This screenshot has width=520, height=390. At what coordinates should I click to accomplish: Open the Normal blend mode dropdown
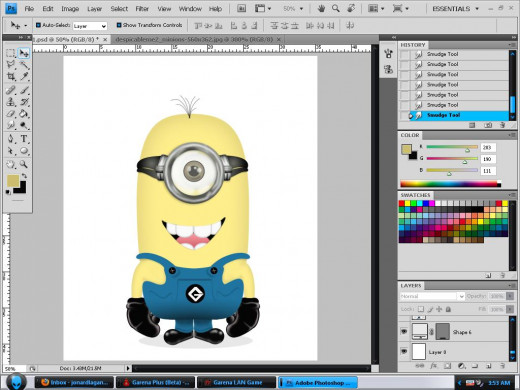(432, 296)
